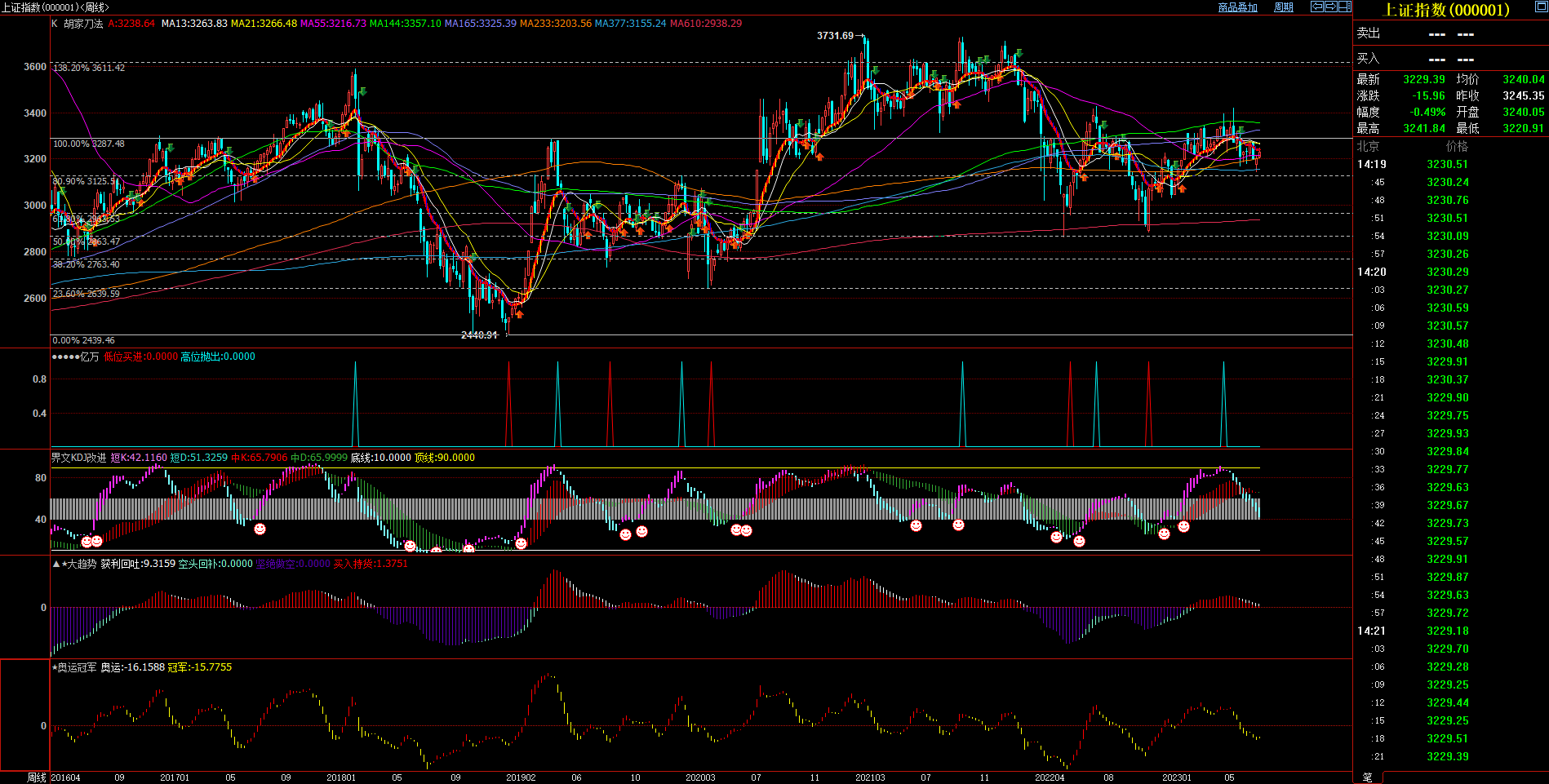Maximize the 上证指数 quote panel
The width and height of the screenshot is (1549, 784).
tap(1541, 7)
